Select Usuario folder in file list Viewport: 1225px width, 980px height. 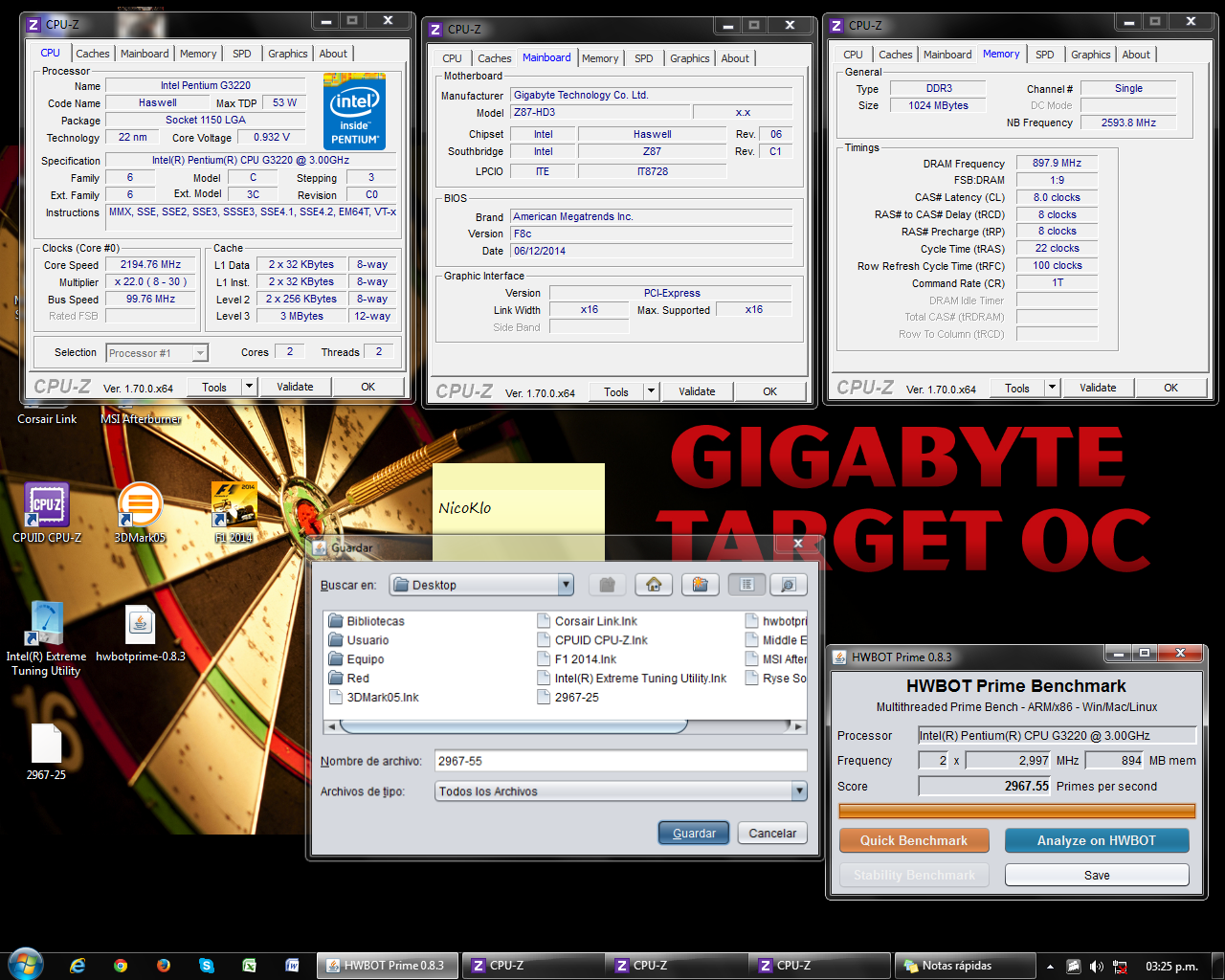[358, 640]
